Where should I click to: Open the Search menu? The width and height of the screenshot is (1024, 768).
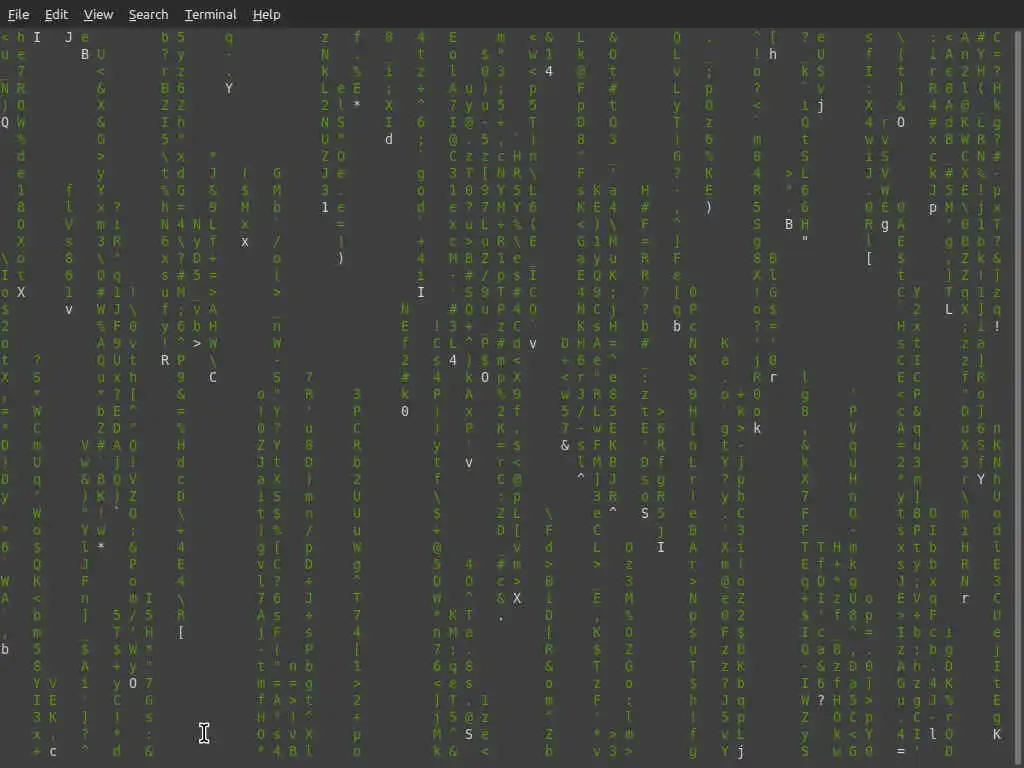(148, 14)
